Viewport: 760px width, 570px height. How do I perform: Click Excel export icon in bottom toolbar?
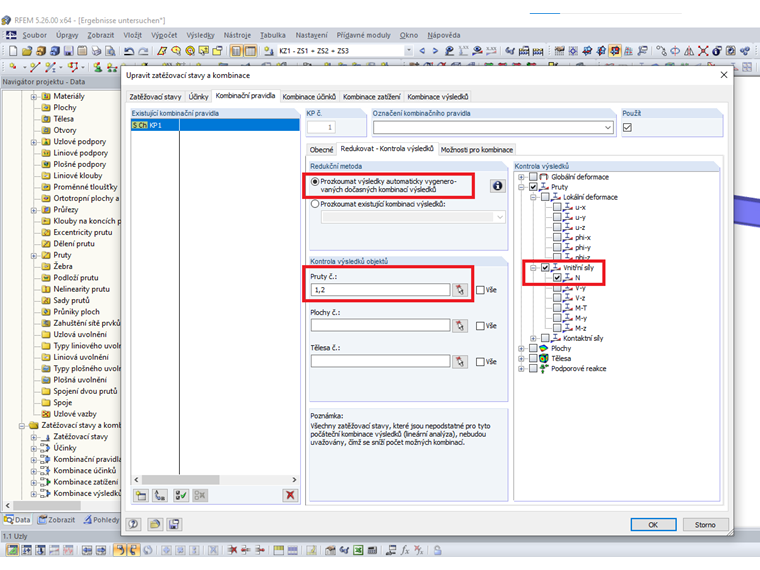coord(358,550)
